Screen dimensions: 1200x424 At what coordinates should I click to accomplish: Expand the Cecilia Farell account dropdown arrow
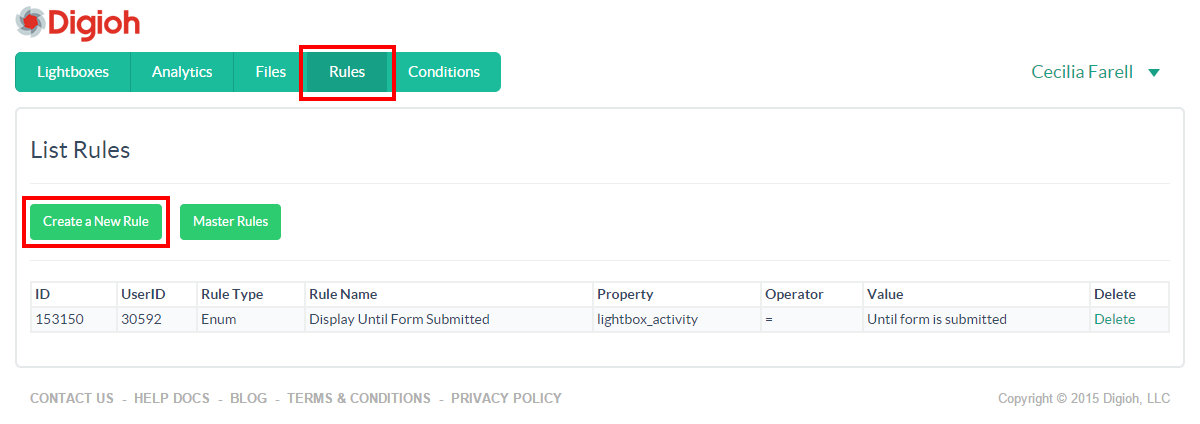[1154, 73]
